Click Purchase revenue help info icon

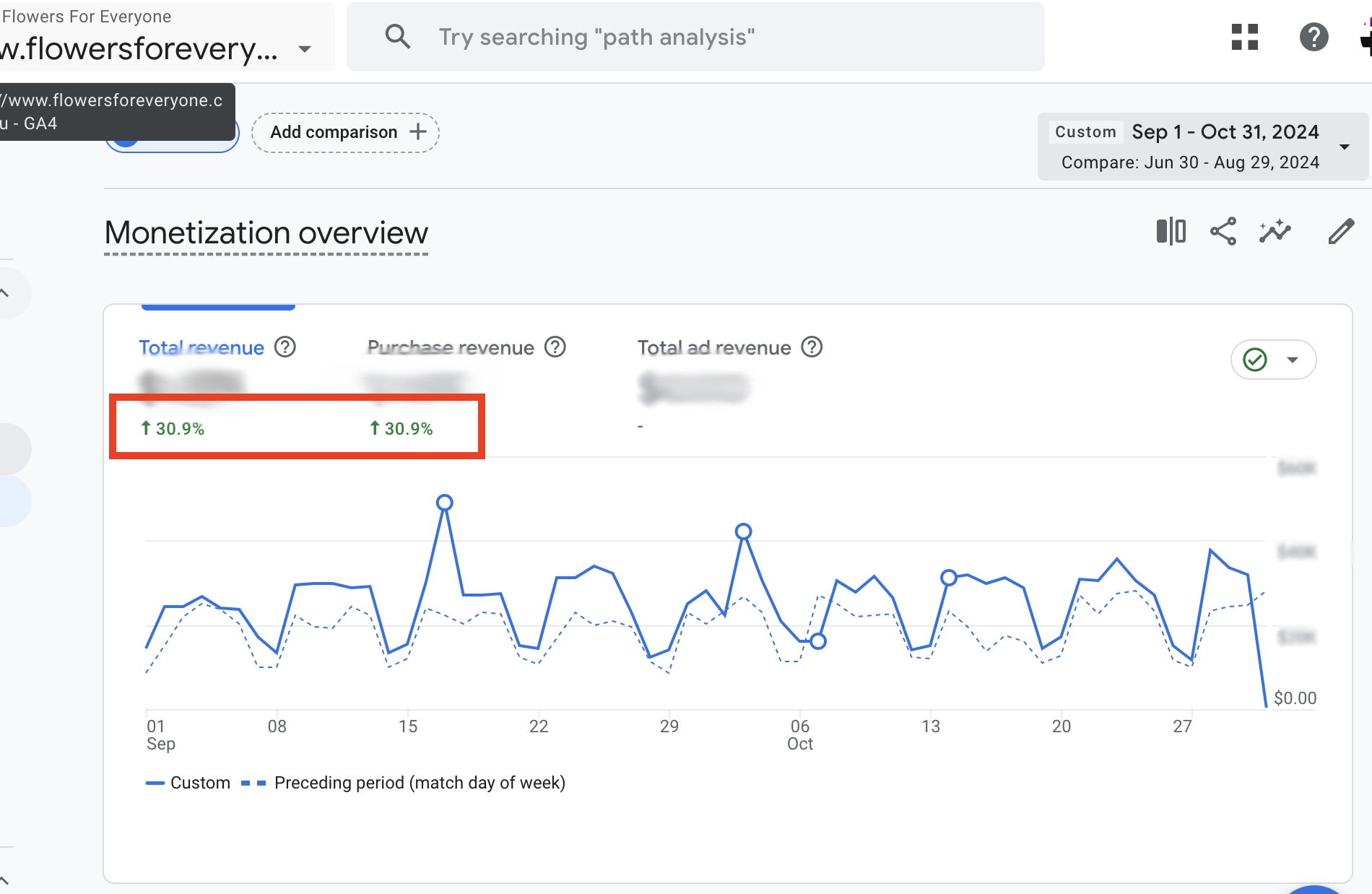click(555, 347)
